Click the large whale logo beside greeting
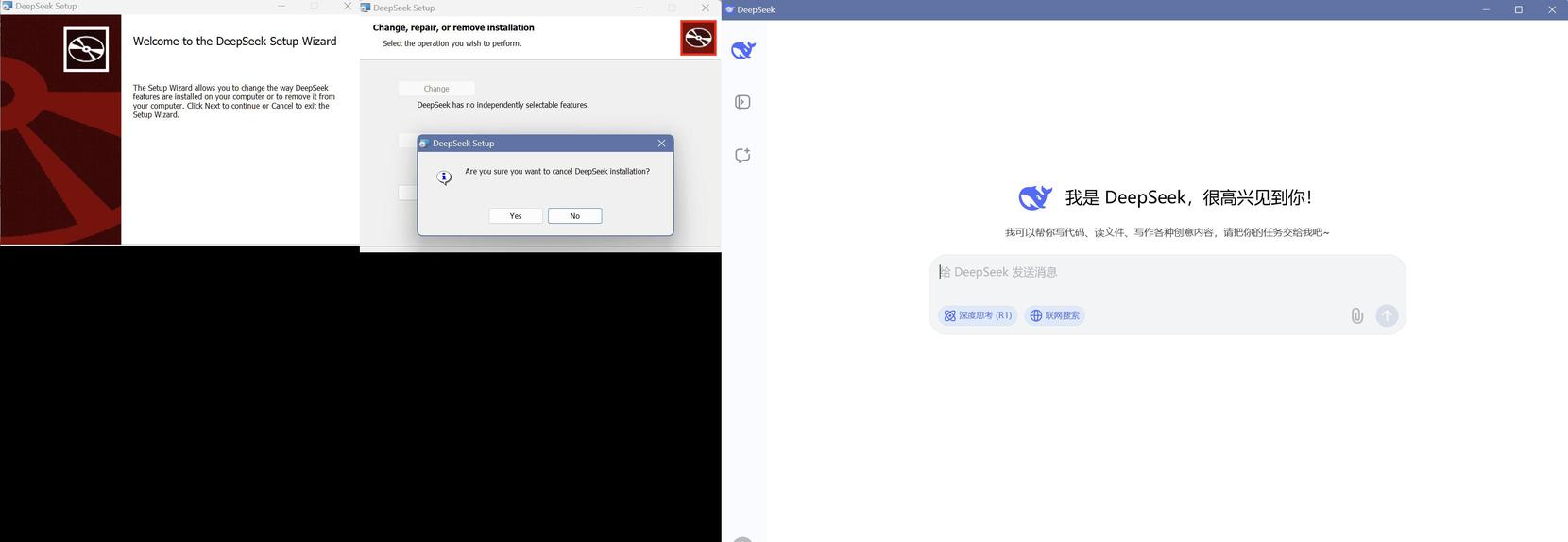 1036,197
